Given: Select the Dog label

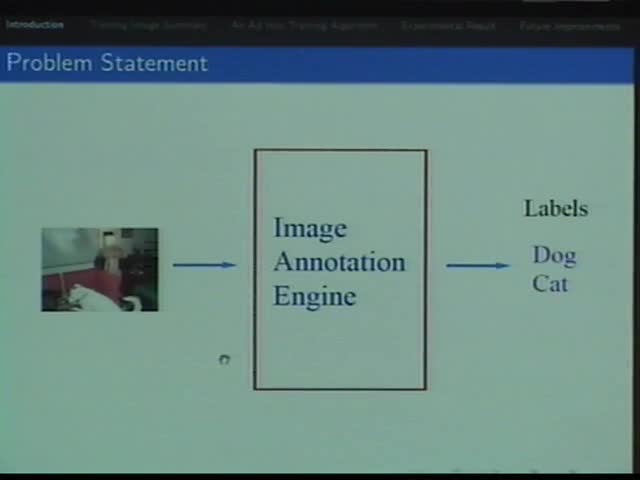Looking at the screenshot, I should click(x=554, y=256).
